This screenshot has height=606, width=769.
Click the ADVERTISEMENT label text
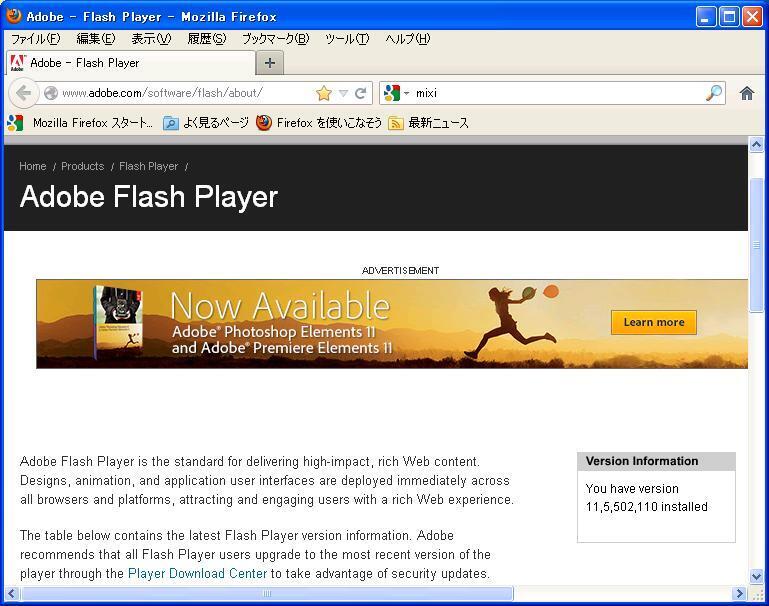pyautogui.click(x=400, y=271)
